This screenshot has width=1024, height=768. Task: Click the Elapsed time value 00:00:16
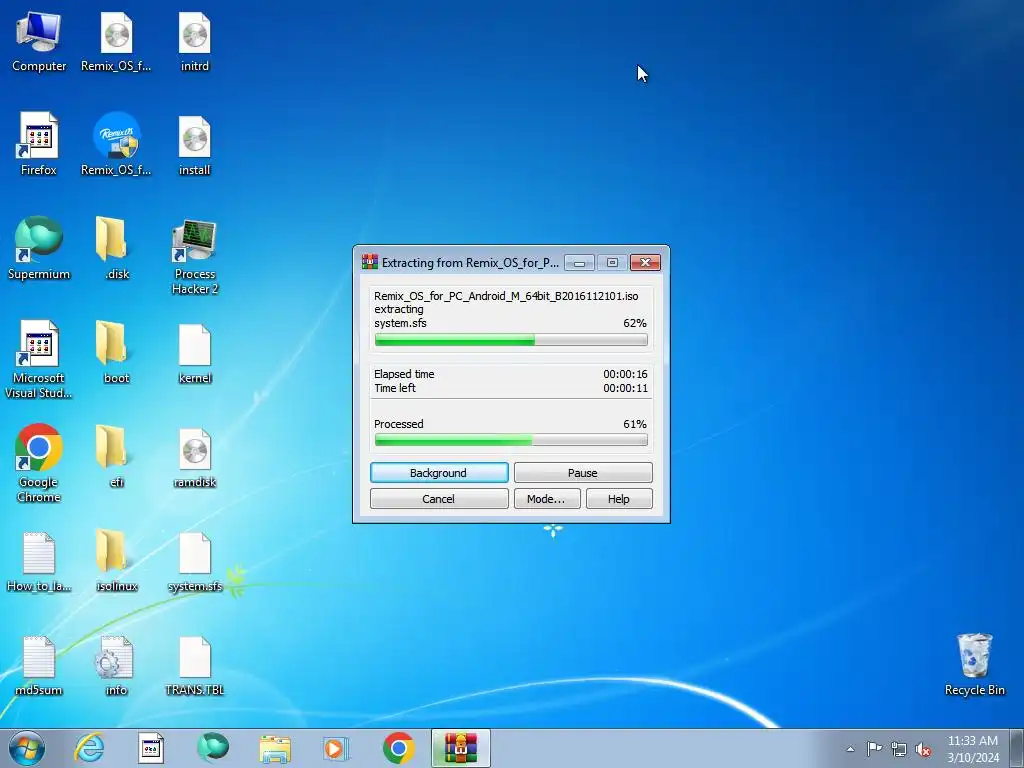coord(625,374)
